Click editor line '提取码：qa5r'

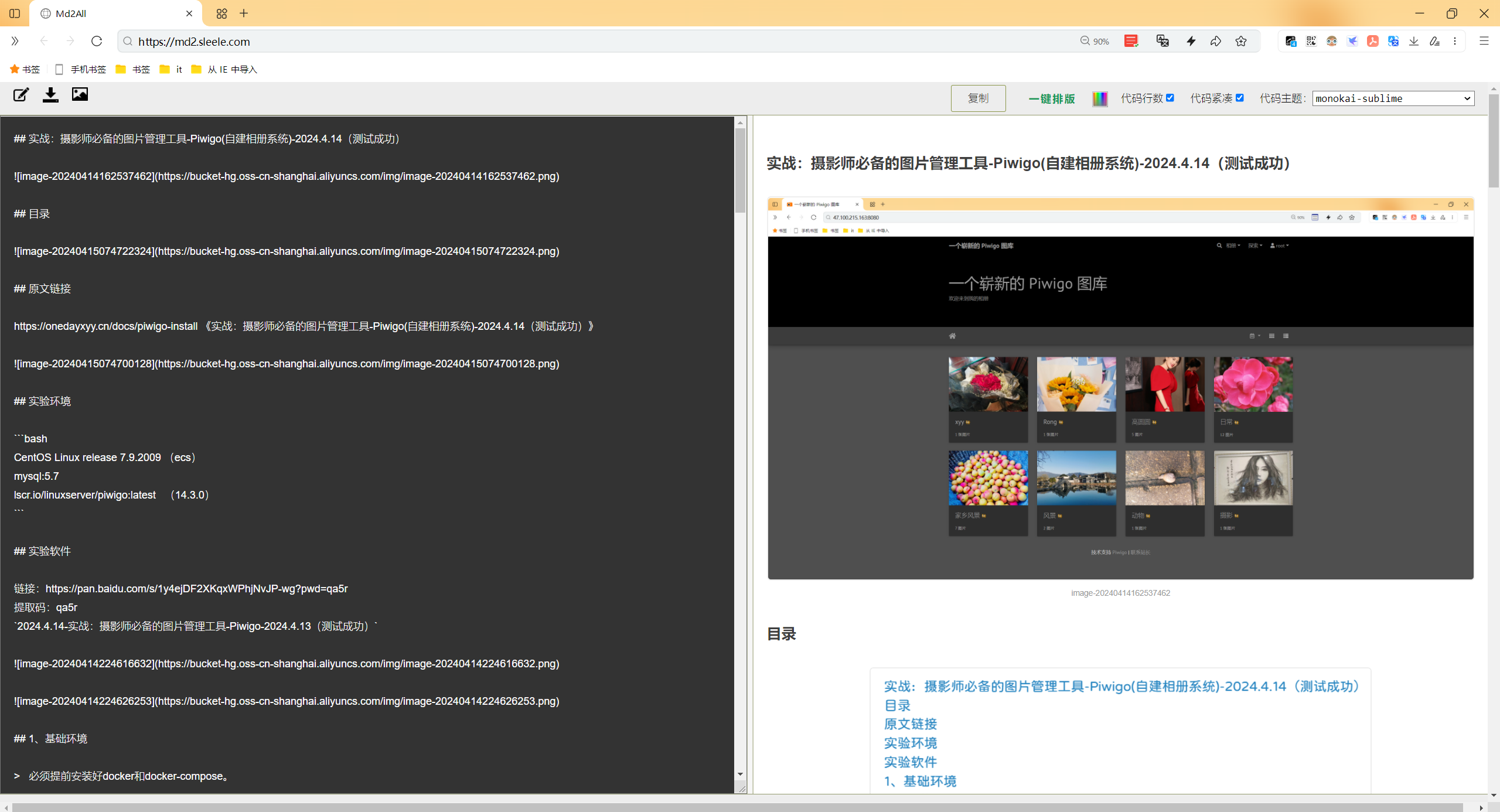pos(46,608)
